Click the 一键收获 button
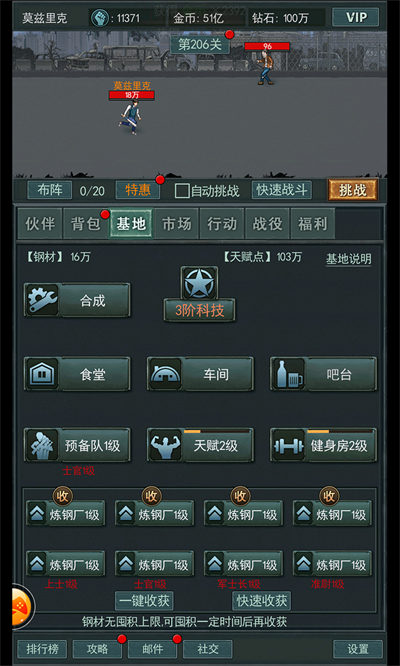 tap(144, 601)
